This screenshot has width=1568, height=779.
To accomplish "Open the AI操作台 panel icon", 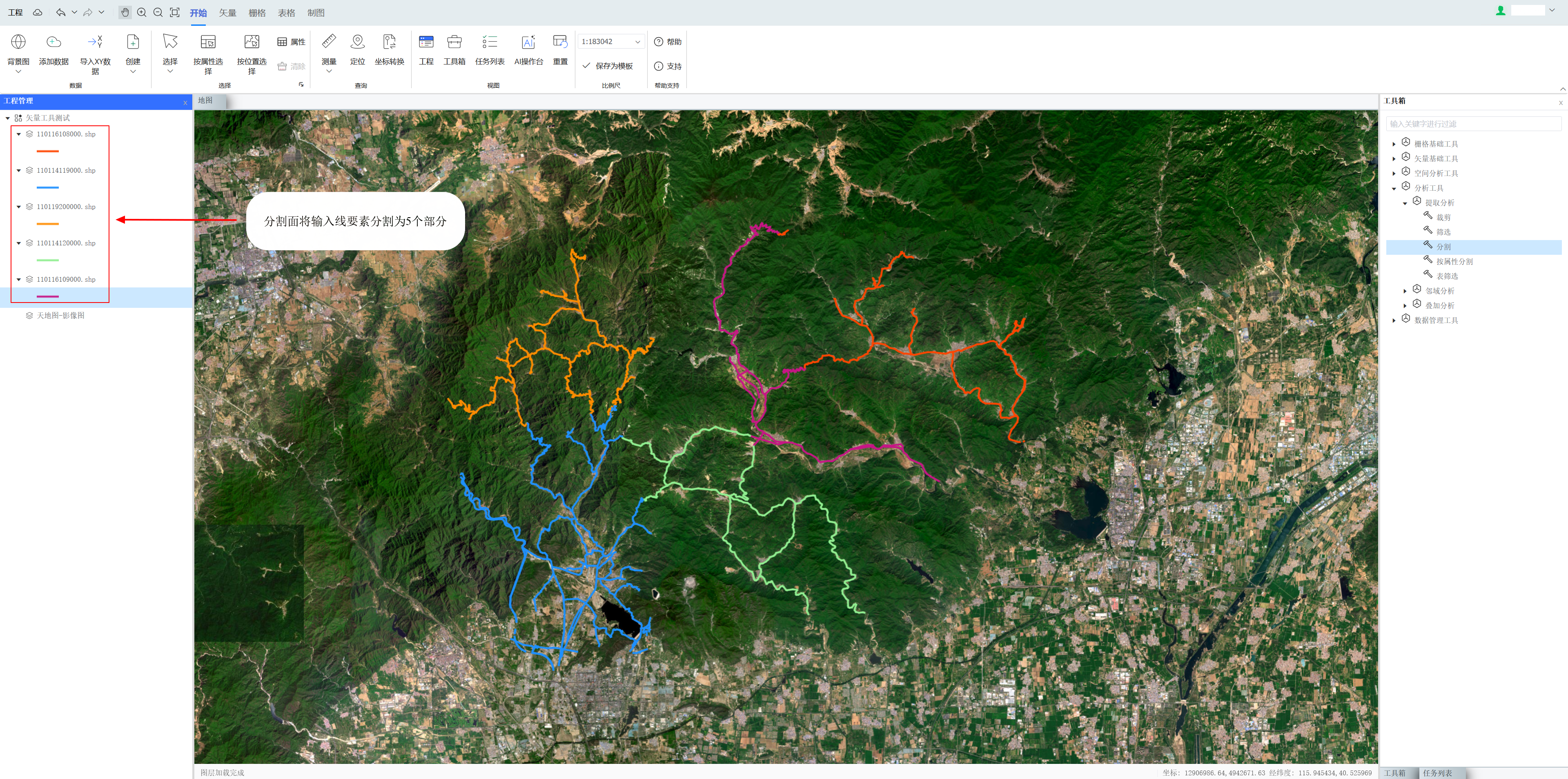I will [528, 42].
